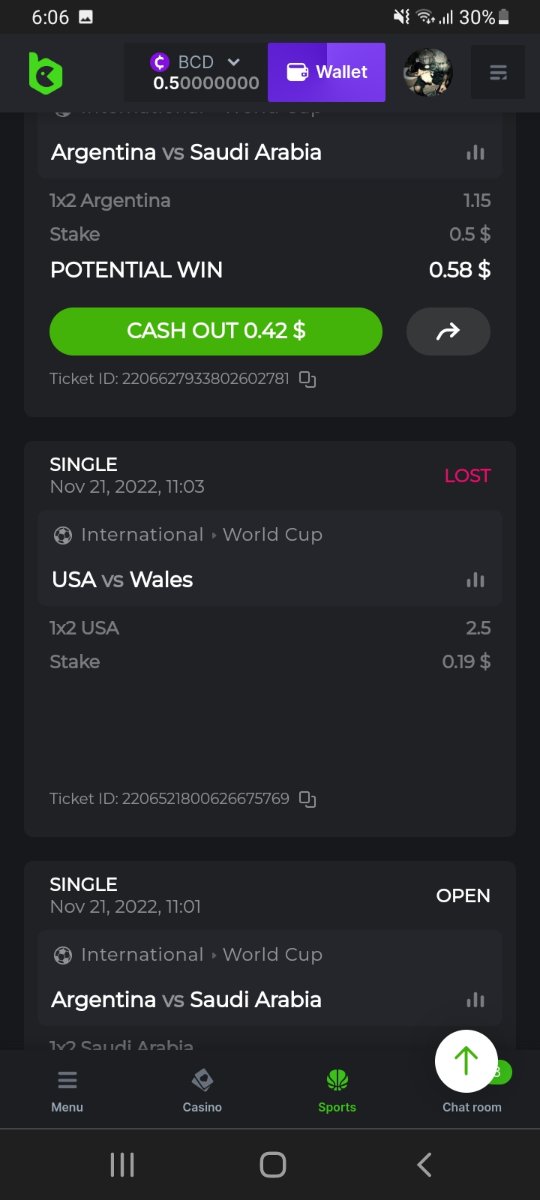Share the Argentina bet slip
This screenshot has height=1200, width=540.
[448, 331]
